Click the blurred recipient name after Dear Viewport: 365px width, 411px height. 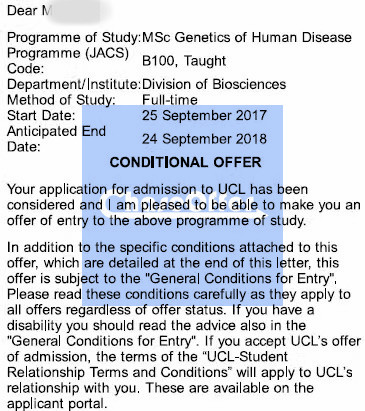(73, 11)
